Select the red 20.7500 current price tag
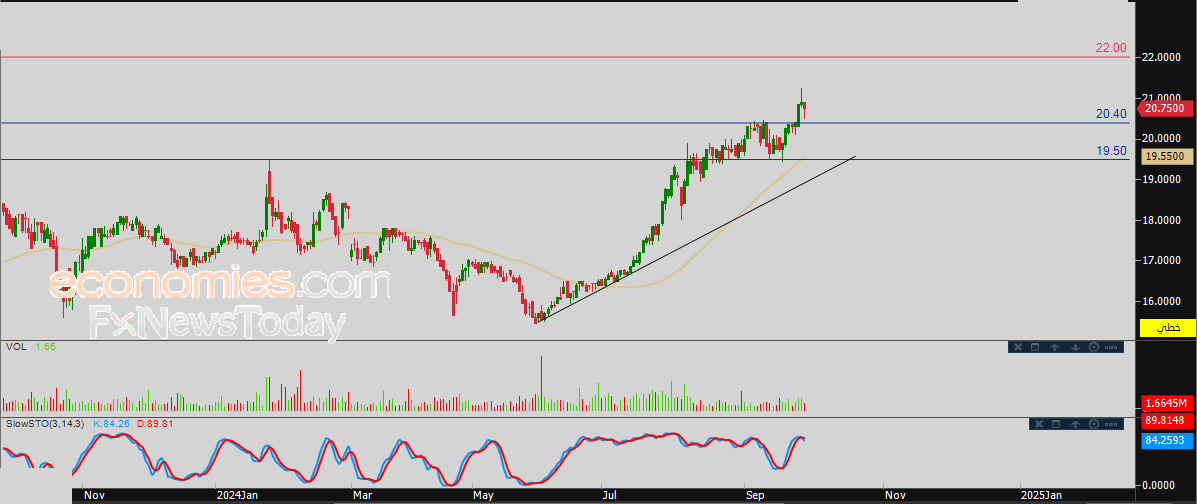1197x504 pixels. coord(1167,108)
